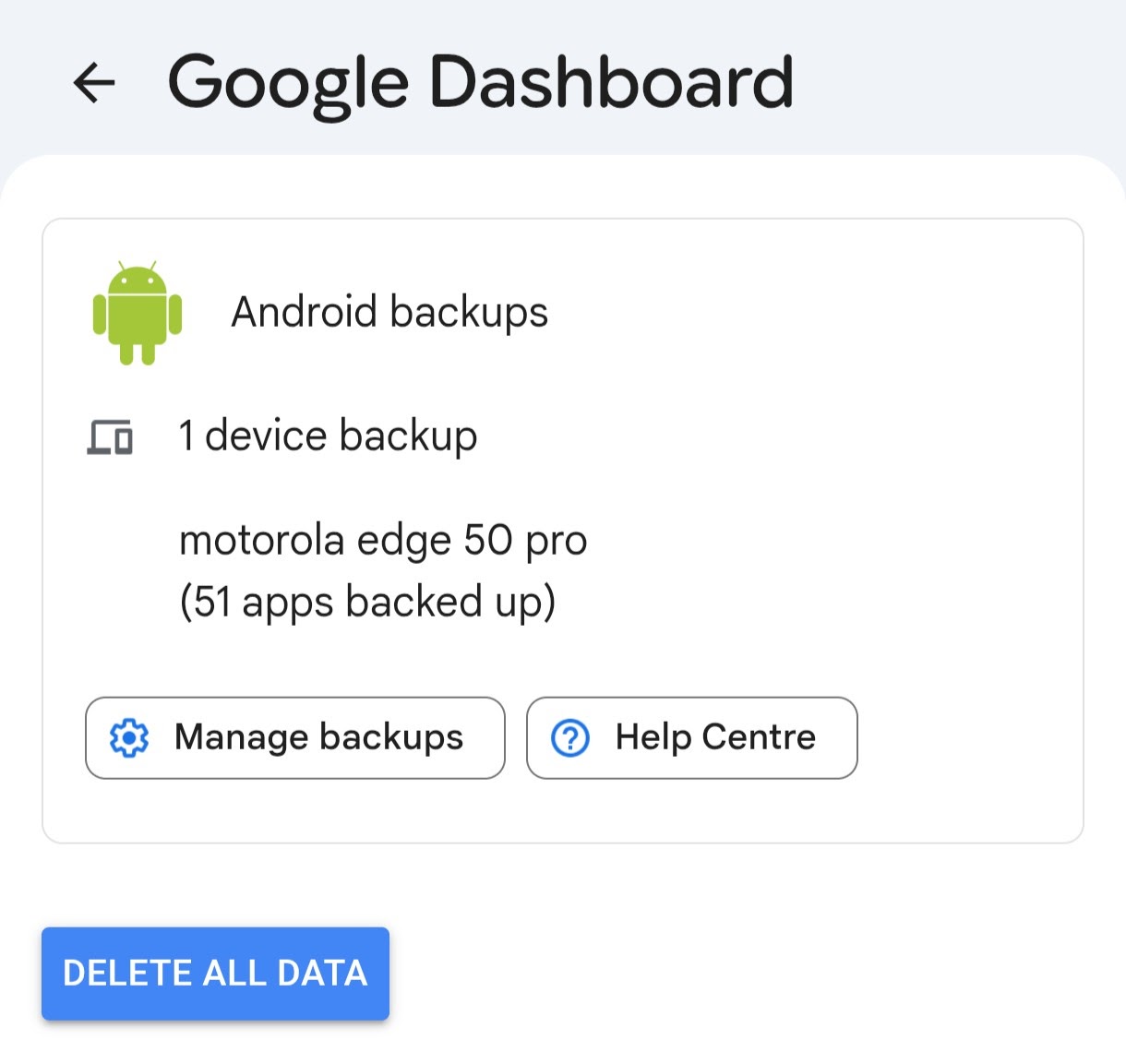Tap the word motorola in the device name

click(x=262, y=541)
